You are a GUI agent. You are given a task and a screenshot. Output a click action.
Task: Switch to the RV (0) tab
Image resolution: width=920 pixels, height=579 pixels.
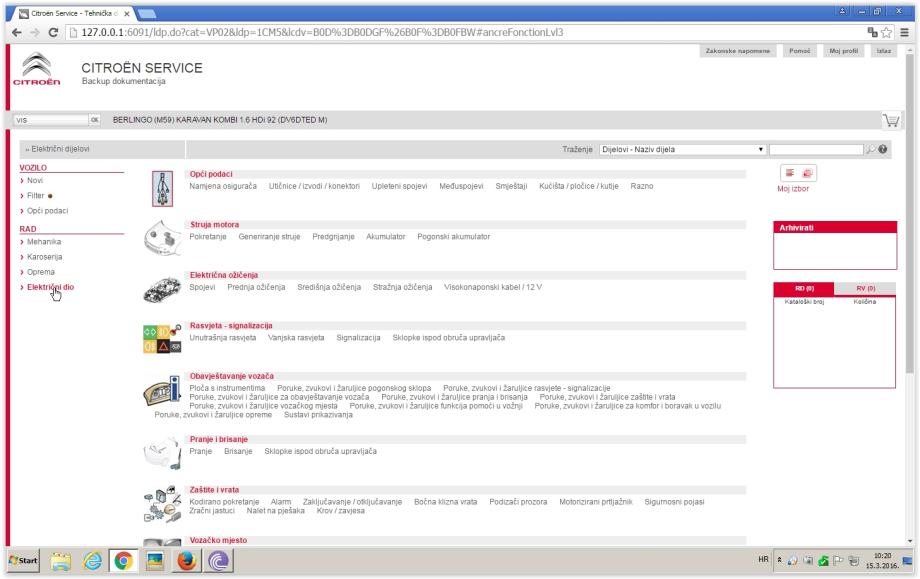pyautogui.click(x=865, y=288)
